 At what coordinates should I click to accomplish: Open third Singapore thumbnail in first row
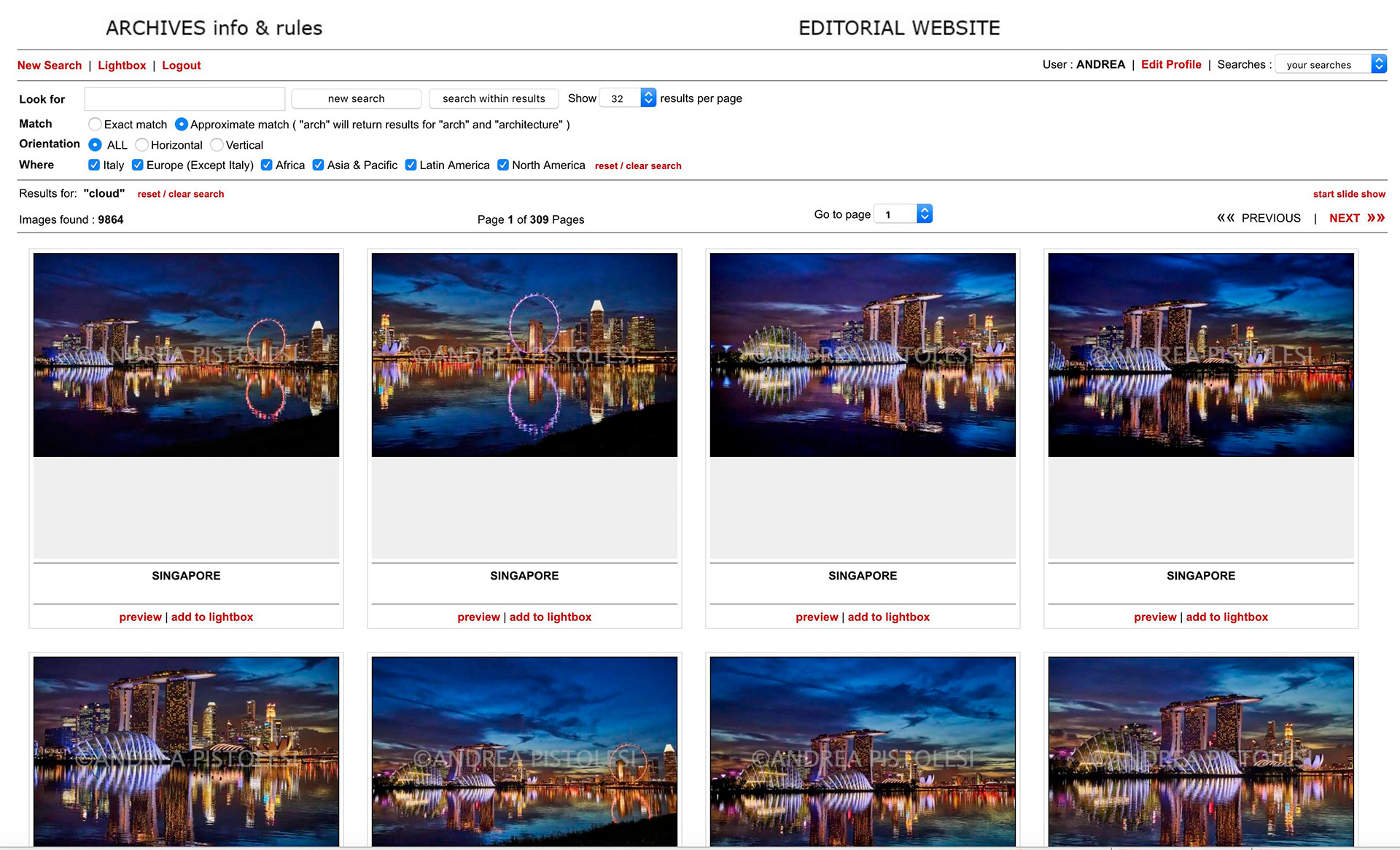[x=863, y=355]
